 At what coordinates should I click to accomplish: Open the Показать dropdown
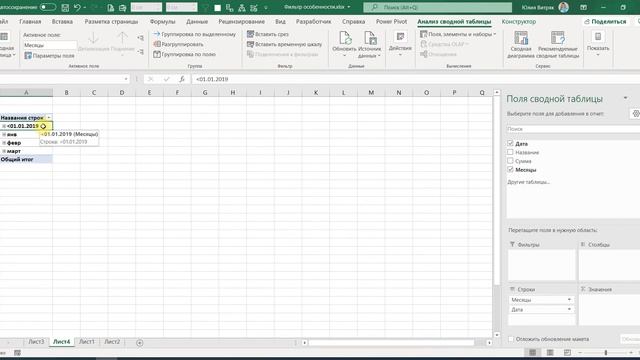(x=598, y=44)
